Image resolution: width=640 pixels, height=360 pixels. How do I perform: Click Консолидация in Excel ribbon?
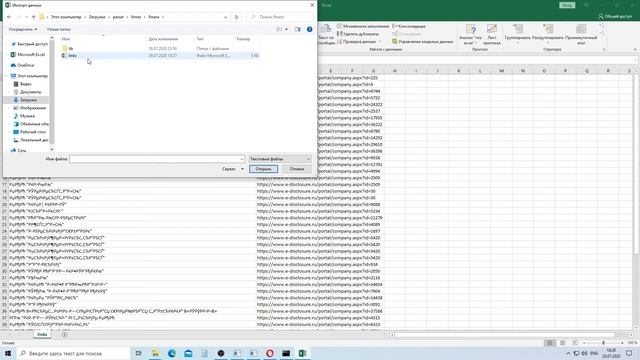[409, 26]
